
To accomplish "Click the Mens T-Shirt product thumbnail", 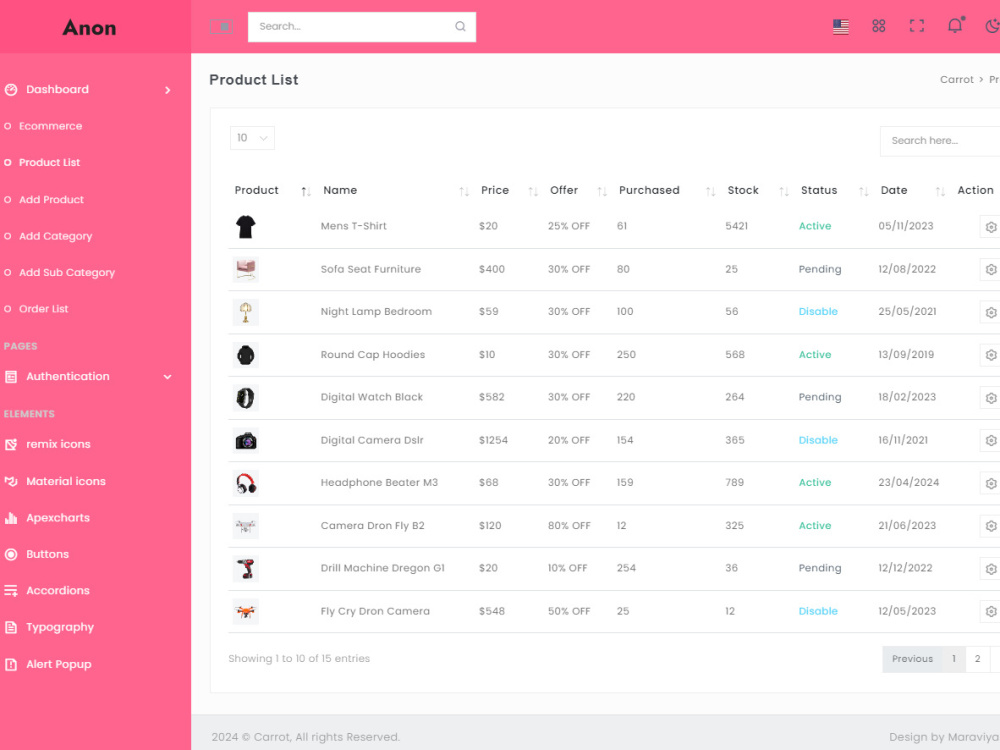I will click(246, 226).
